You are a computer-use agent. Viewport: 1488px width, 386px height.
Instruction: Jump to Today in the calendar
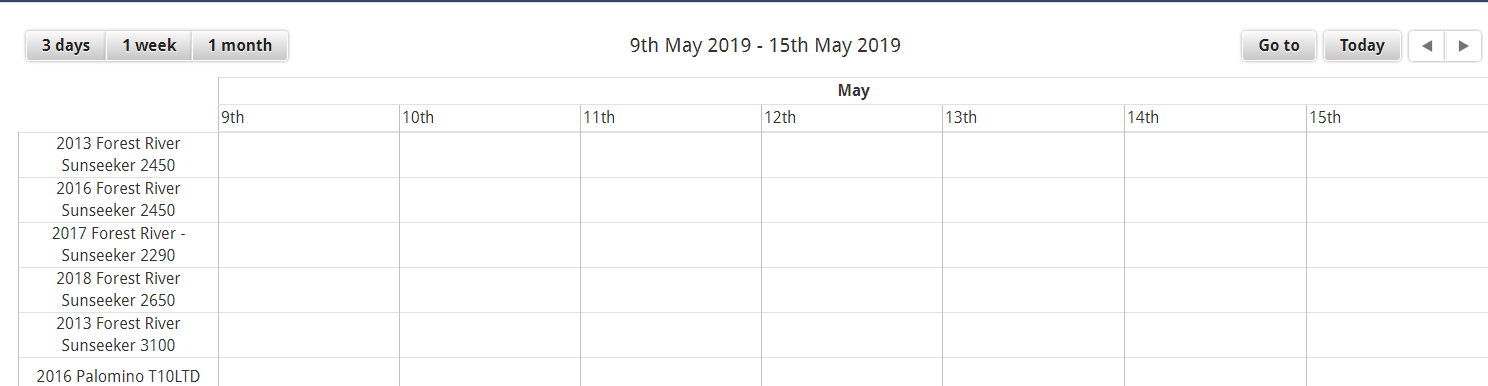(x=1362, y=46)
